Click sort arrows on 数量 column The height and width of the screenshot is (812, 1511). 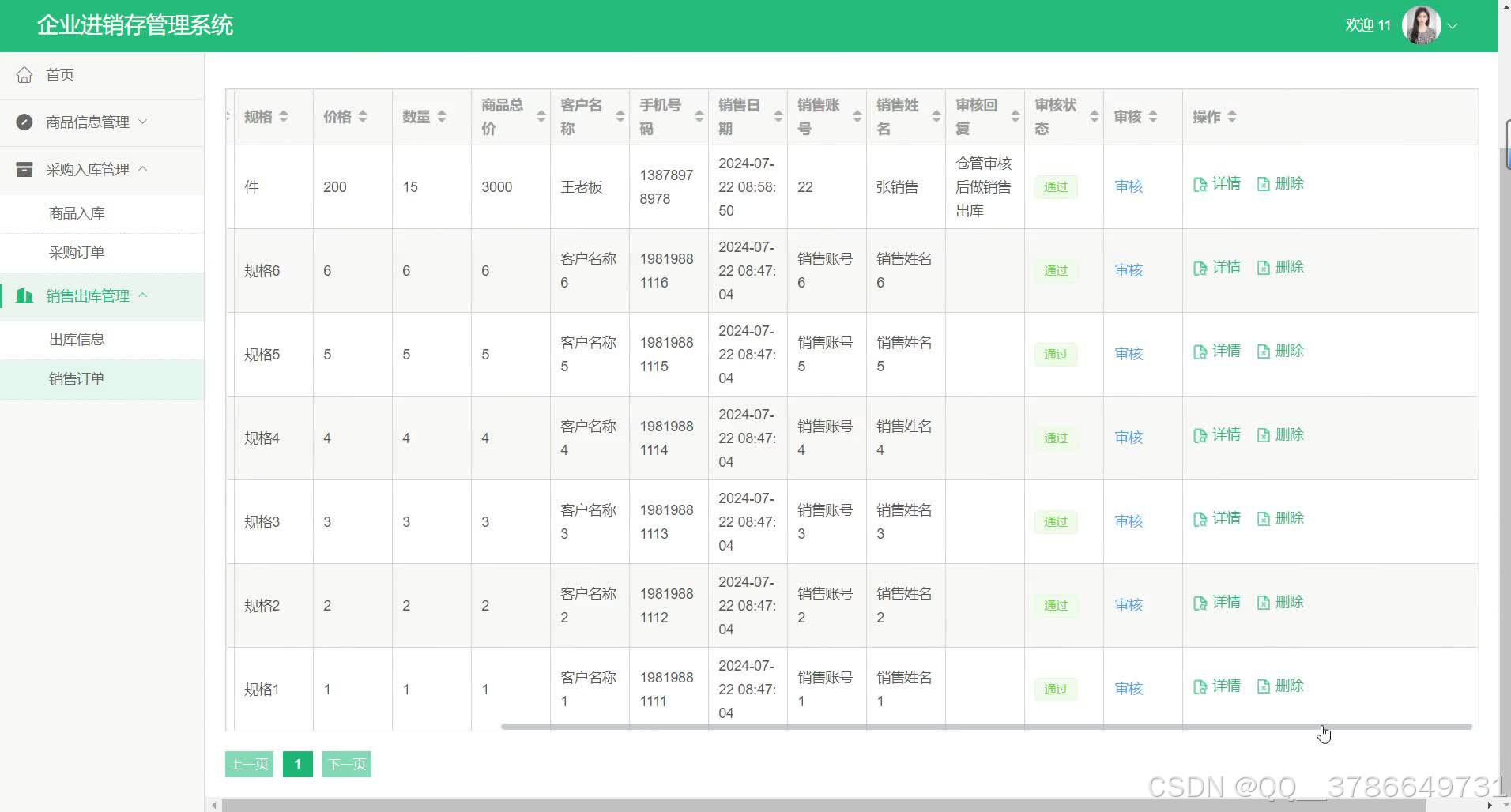[442, 117]
